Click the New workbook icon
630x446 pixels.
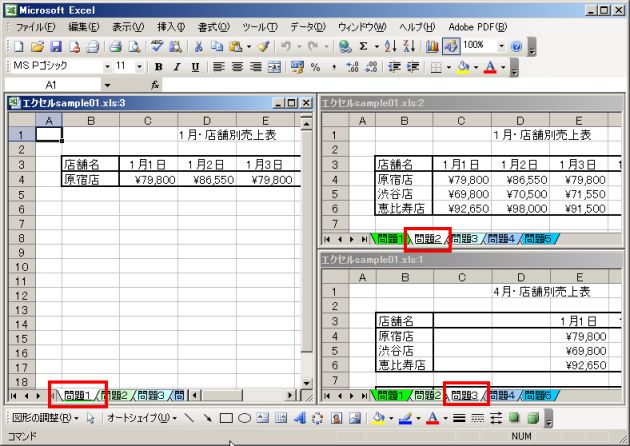(x=18, y=47)
